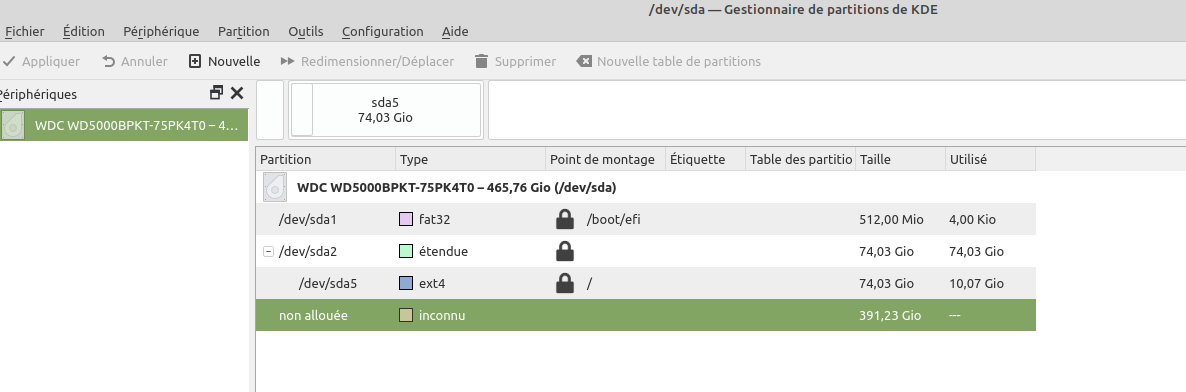Select WDC WD5000BPKT device in Périphériques list
Screen dimensions: 1186x392
124,125
